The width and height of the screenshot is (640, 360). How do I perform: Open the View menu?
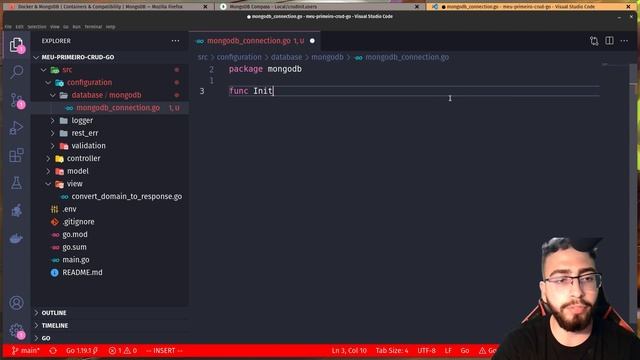click(55, 27)
